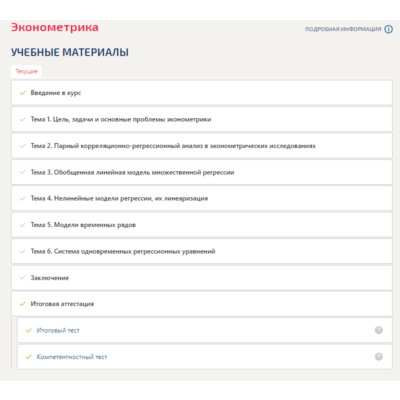
Task: Click grey checkmark beside Тема 5
Action: (x=23, y=225)
